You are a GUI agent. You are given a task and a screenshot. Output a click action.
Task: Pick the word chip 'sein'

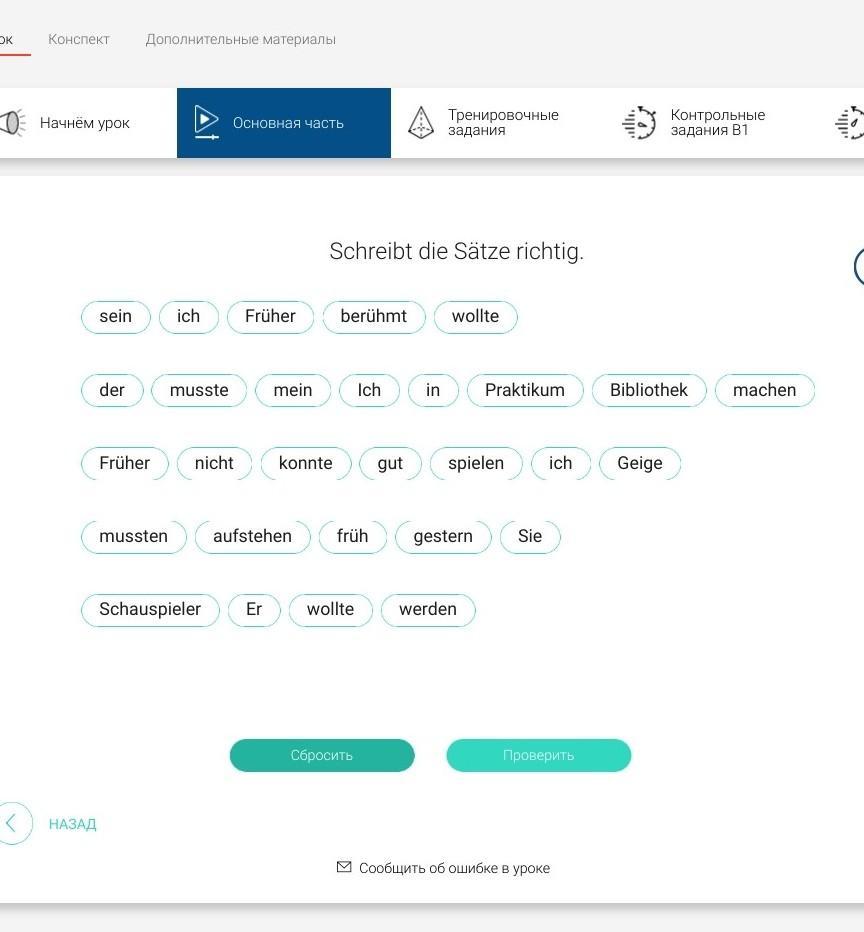point(116,317)
